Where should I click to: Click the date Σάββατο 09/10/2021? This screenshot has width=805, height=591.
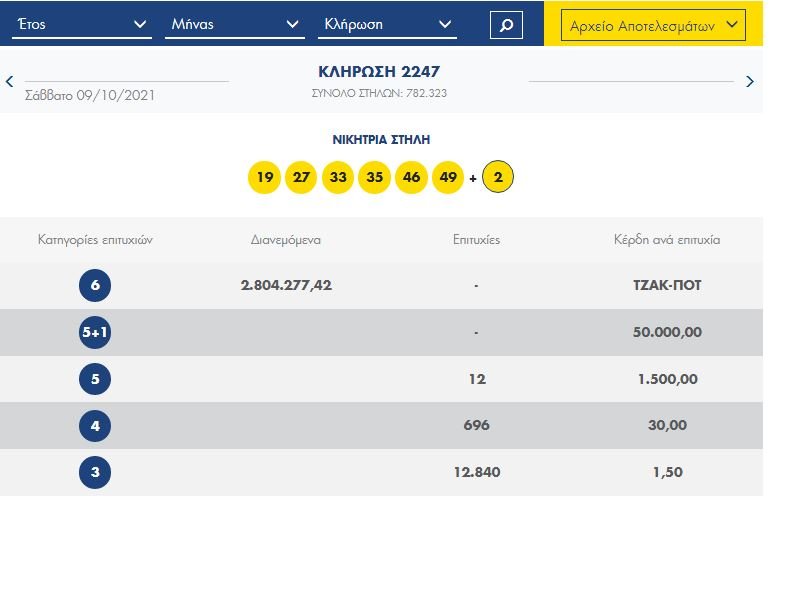90,96
